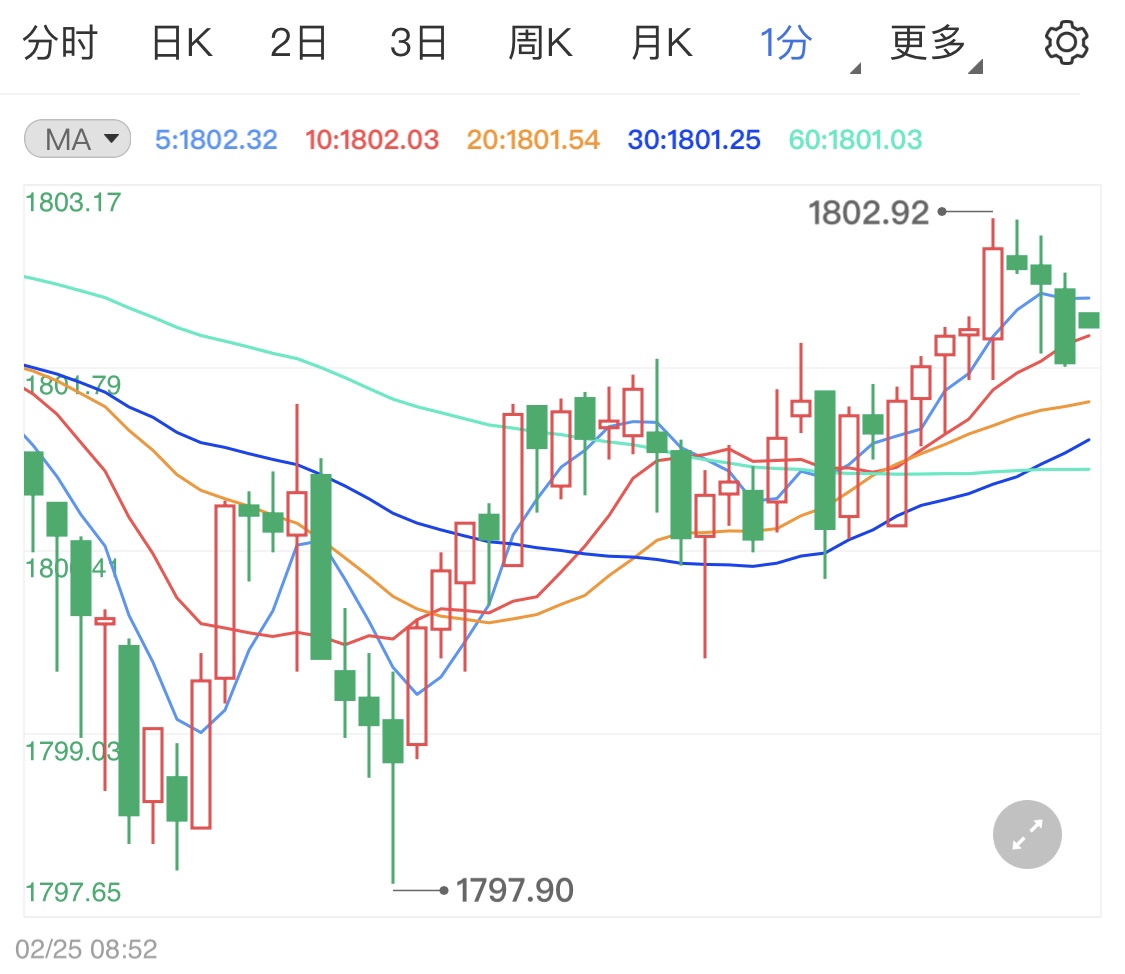The image size is (1125, 974).
Task: Switch to the 分时 tab
Action: (x=60, y=43)
